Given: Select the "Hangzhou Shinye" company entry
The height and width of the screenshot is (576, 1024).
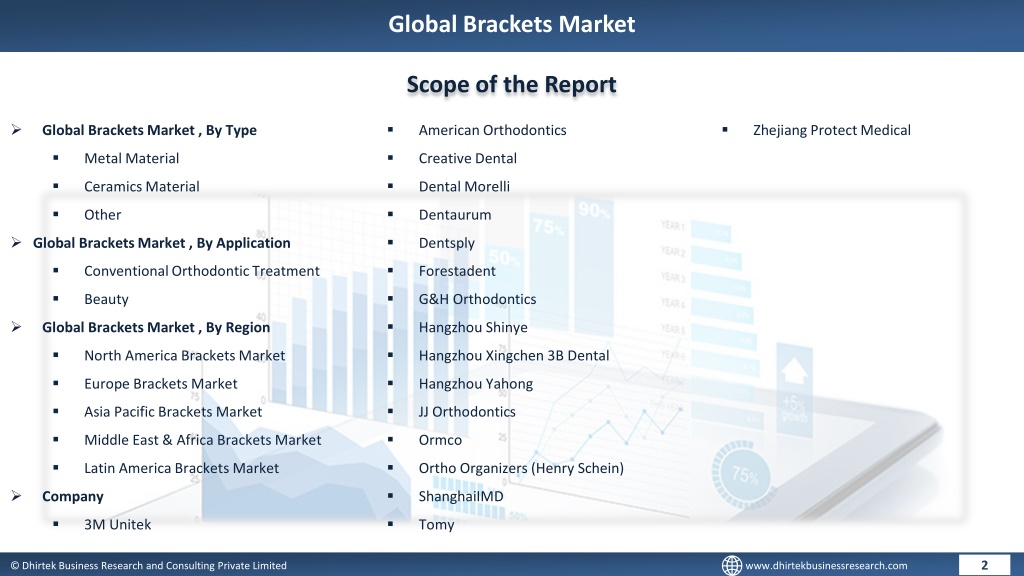Looking at the screenshot, I should (x=473, y=327).
